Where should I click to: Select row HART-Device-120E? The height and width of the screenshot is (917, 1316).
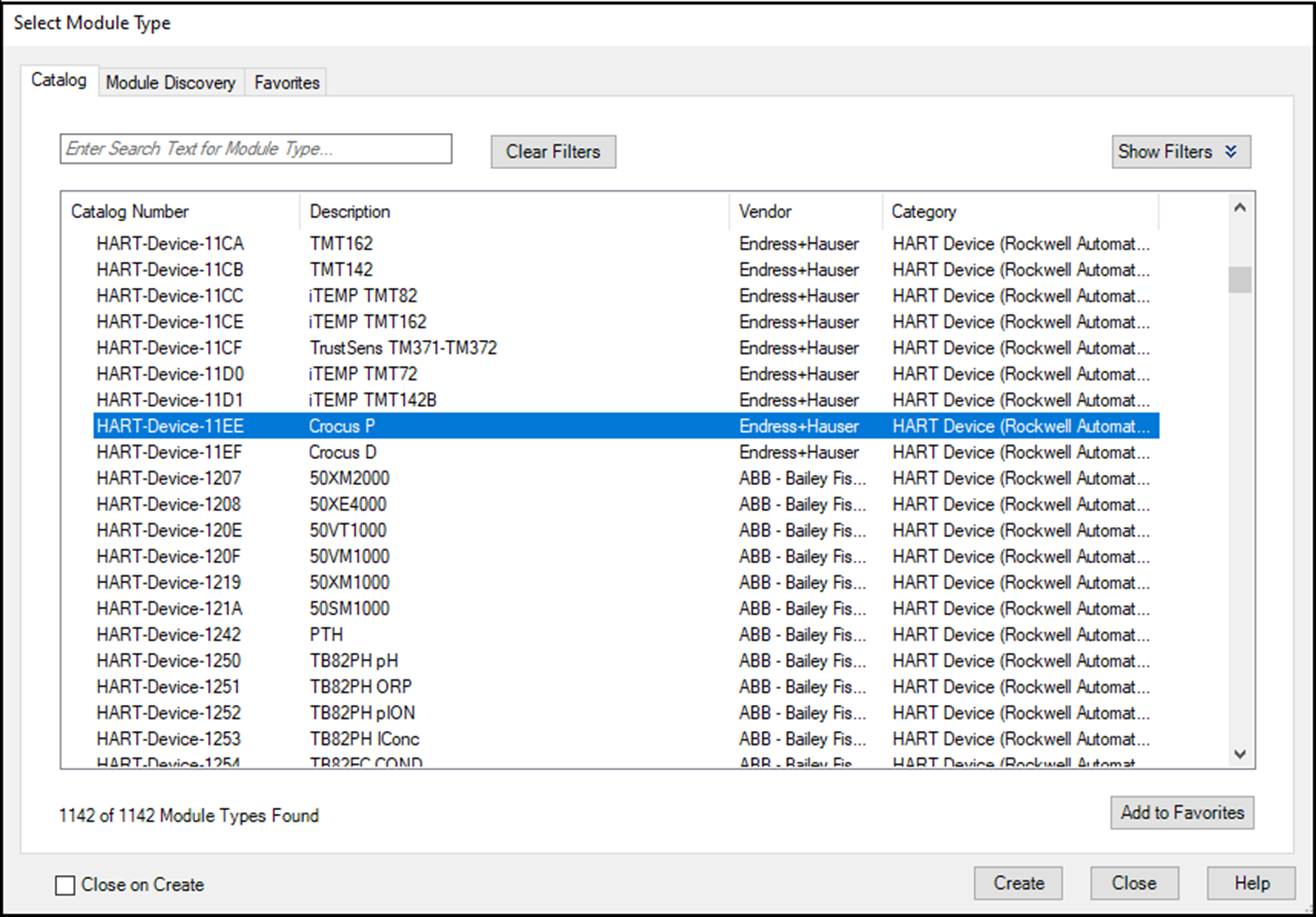point(626,531)
